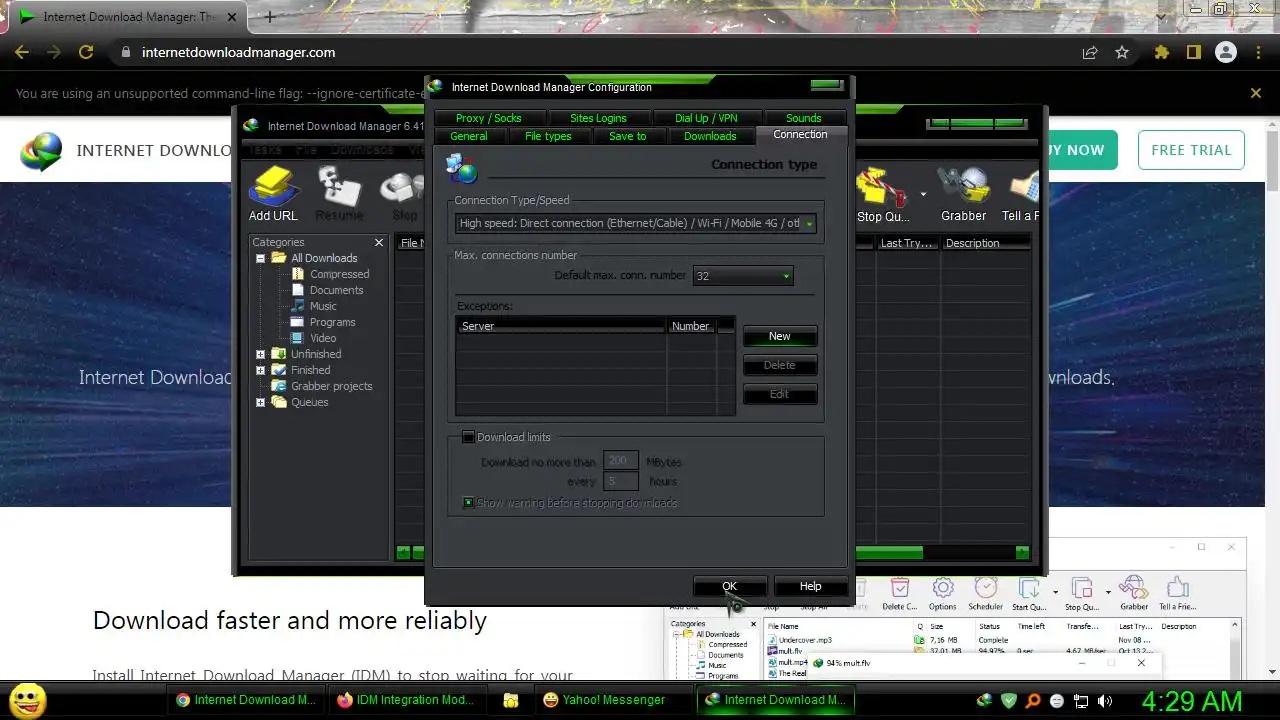The height and width of the screenshot is (720, 1280).
Task: Open the Connection Type/Speed dropdown
Action: (x=636, y=223)
